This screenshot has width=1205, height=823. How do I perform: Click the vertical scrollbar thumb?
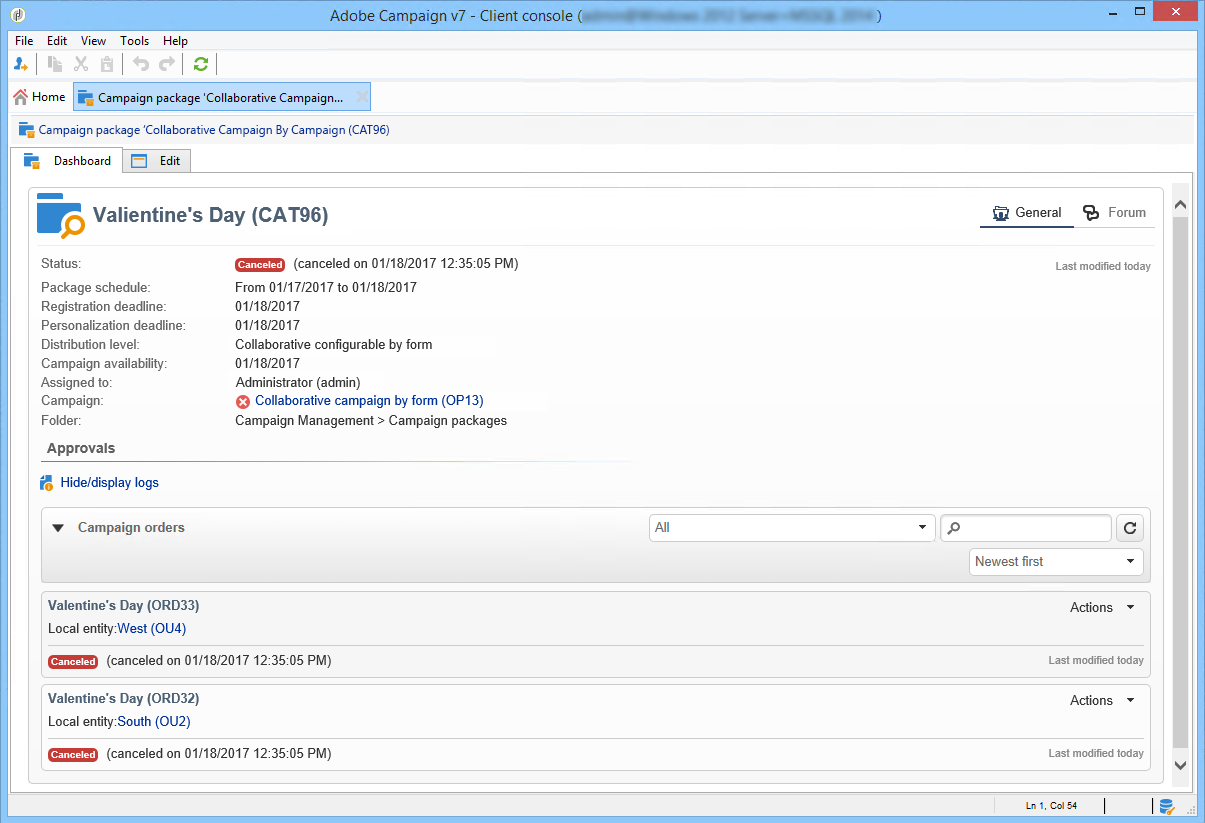(1180, 482)
